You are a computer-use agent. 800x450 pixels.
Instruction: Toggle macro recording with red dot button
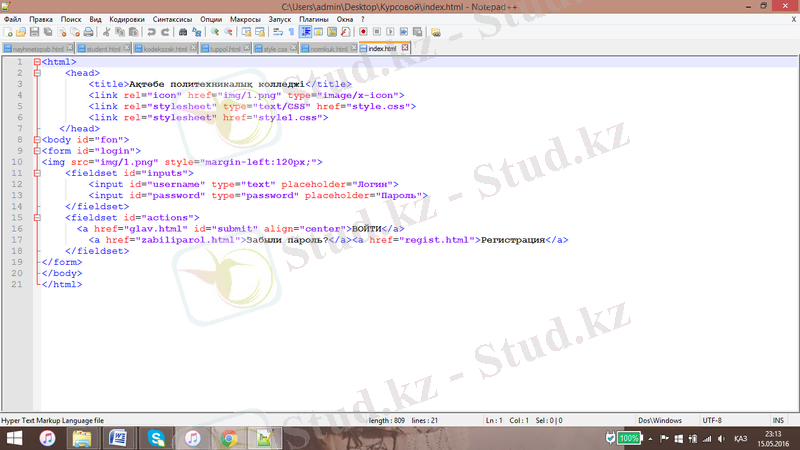(x=363, y=32)
